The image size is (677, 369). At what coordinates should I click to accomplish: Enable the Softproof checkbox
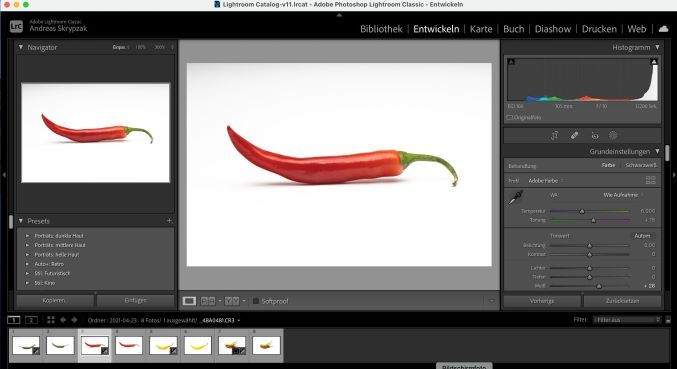[x=256, y=301]
